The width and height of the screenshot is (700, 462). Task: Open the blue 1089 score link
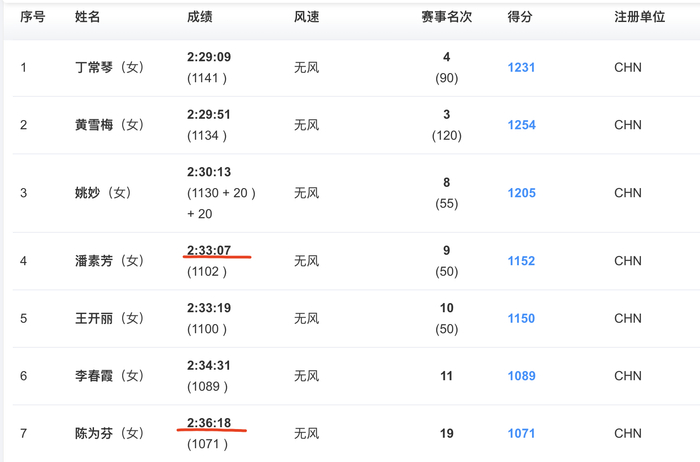pyautogui.click(x=521, y=376)
